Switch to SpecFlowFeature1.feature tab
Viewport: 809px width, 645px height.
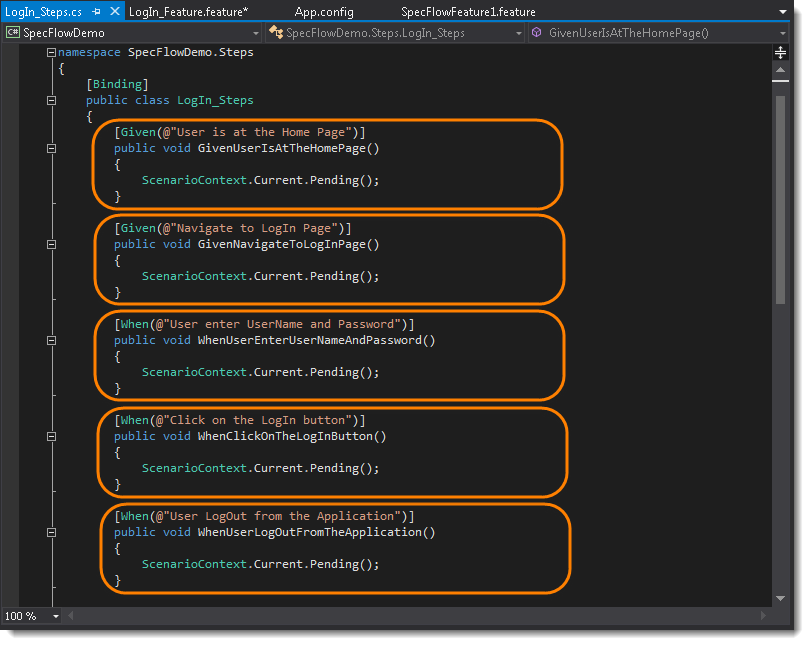point(468,12)
